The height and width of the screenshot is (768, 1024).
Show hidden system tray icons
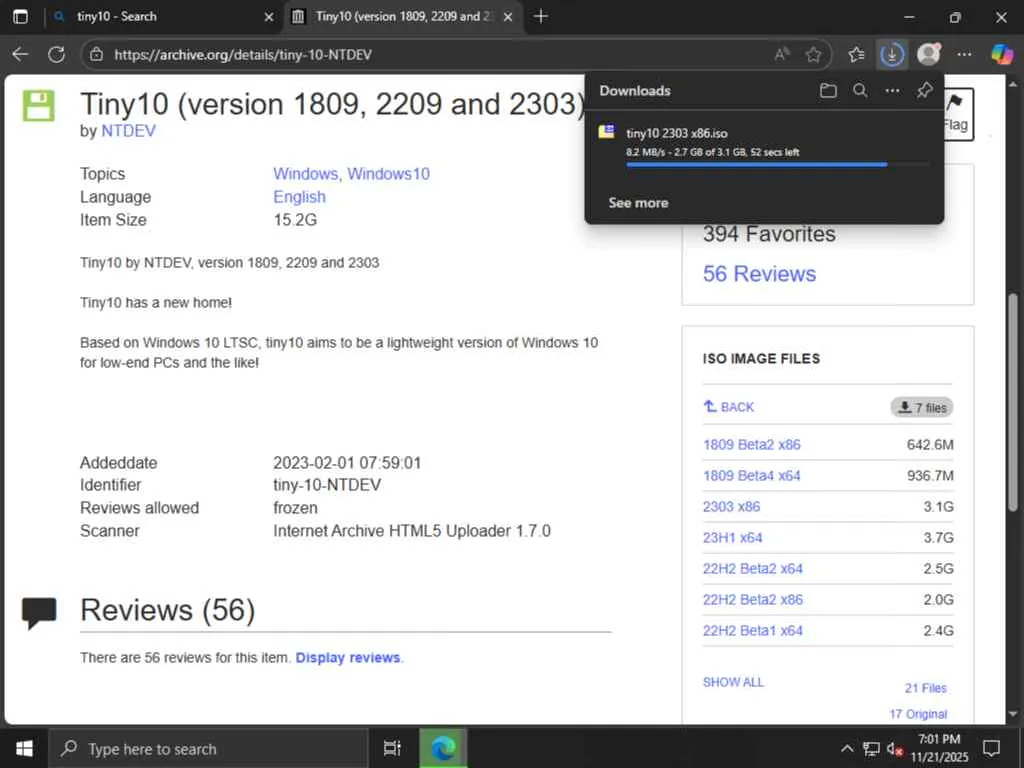(x=846, y=748)
